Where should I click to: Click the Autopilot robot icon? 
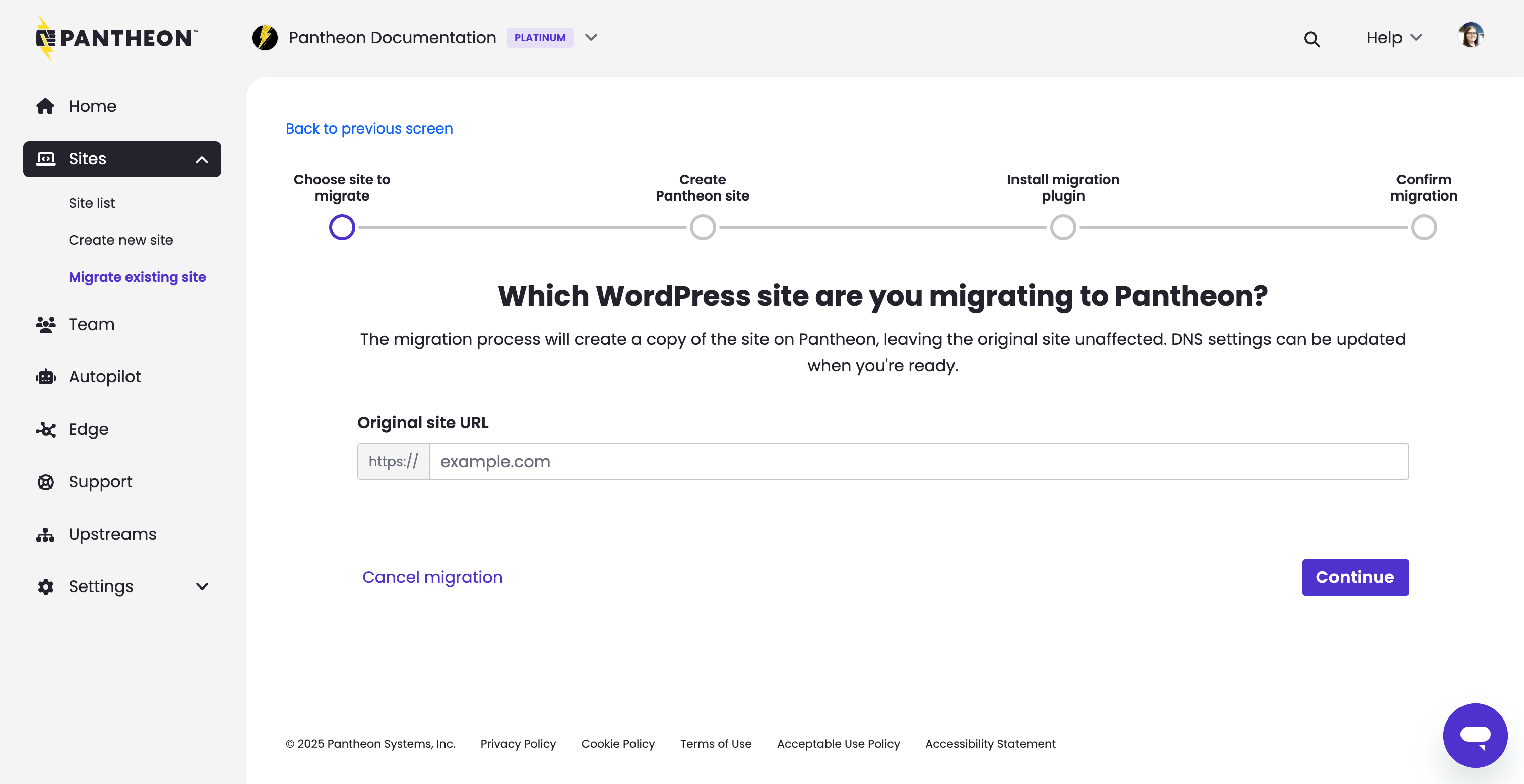pos(45,377)
